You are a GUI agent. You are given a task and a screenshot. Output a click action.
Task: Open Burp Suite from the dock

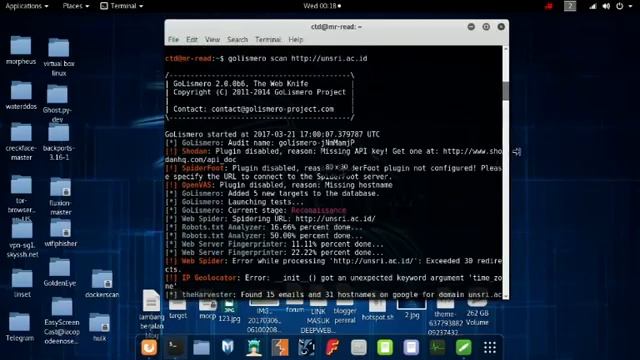[280, 347]
